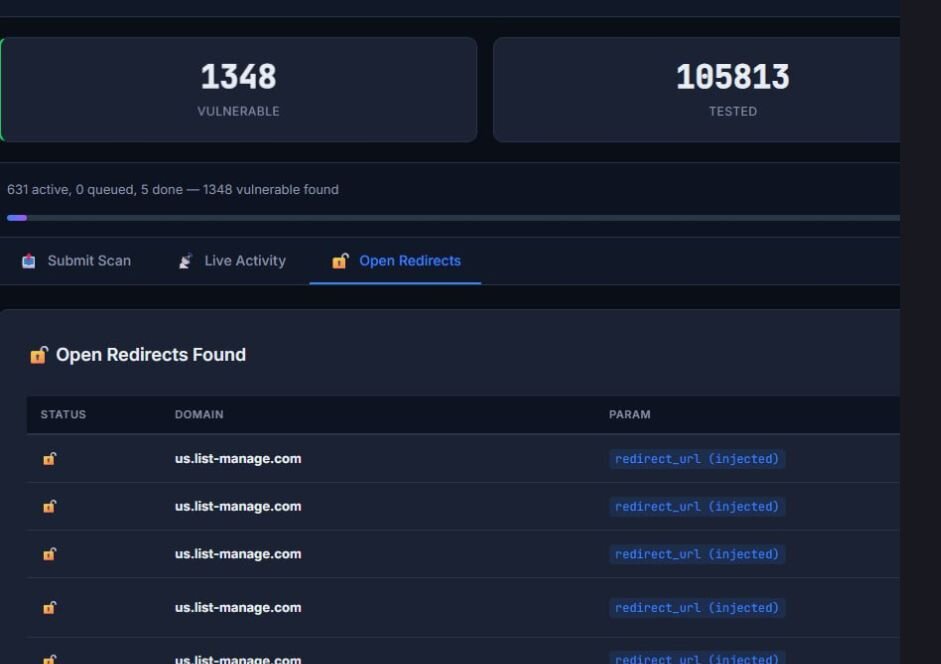Sort by the DOMAIN column header
The width and height of the screenshot is (941, 664).
pos(199,414)
